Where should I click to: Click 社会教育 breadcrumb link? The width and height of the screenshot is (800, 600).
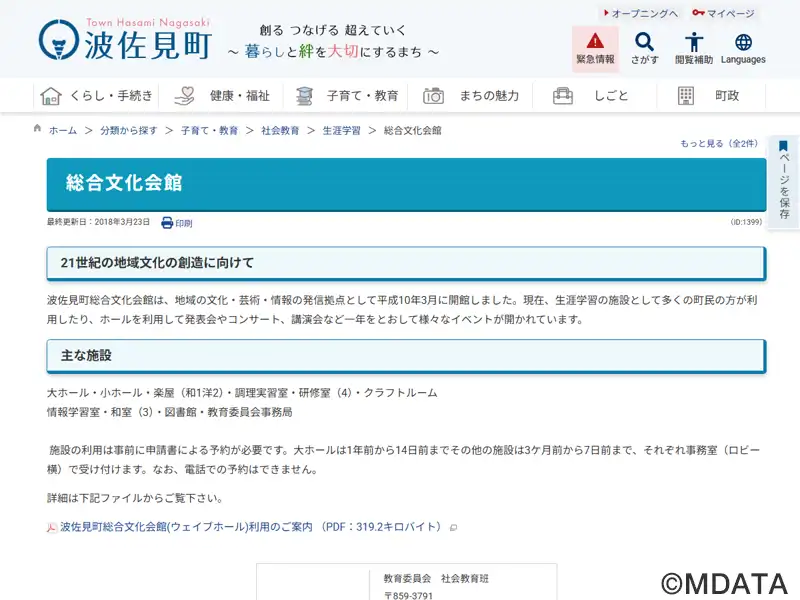280,131
